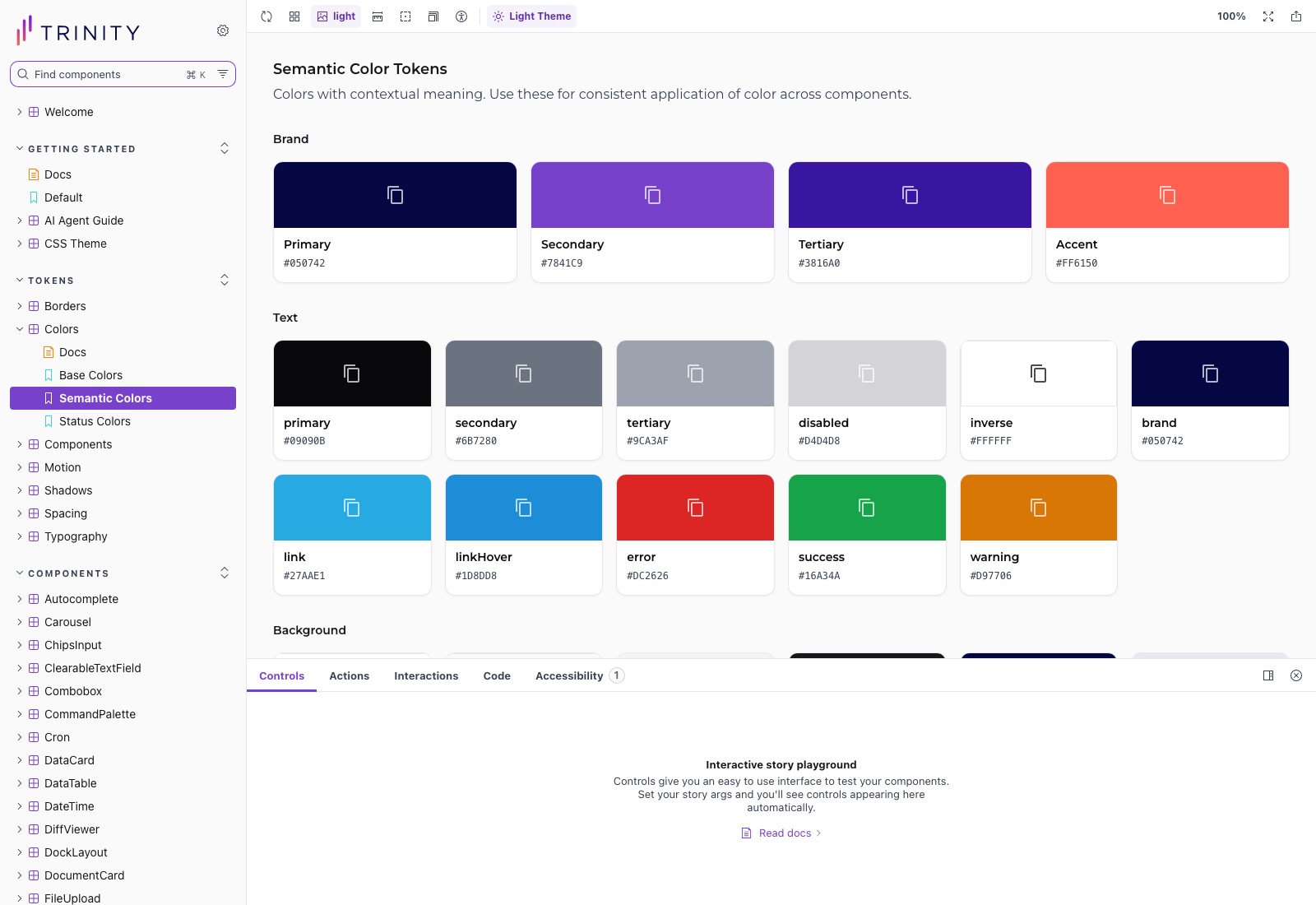This screenshot has height=905, width=1316.
Task: Switch the Light Theme toggle
Action: pyautogui.click(x=531, y=16)
